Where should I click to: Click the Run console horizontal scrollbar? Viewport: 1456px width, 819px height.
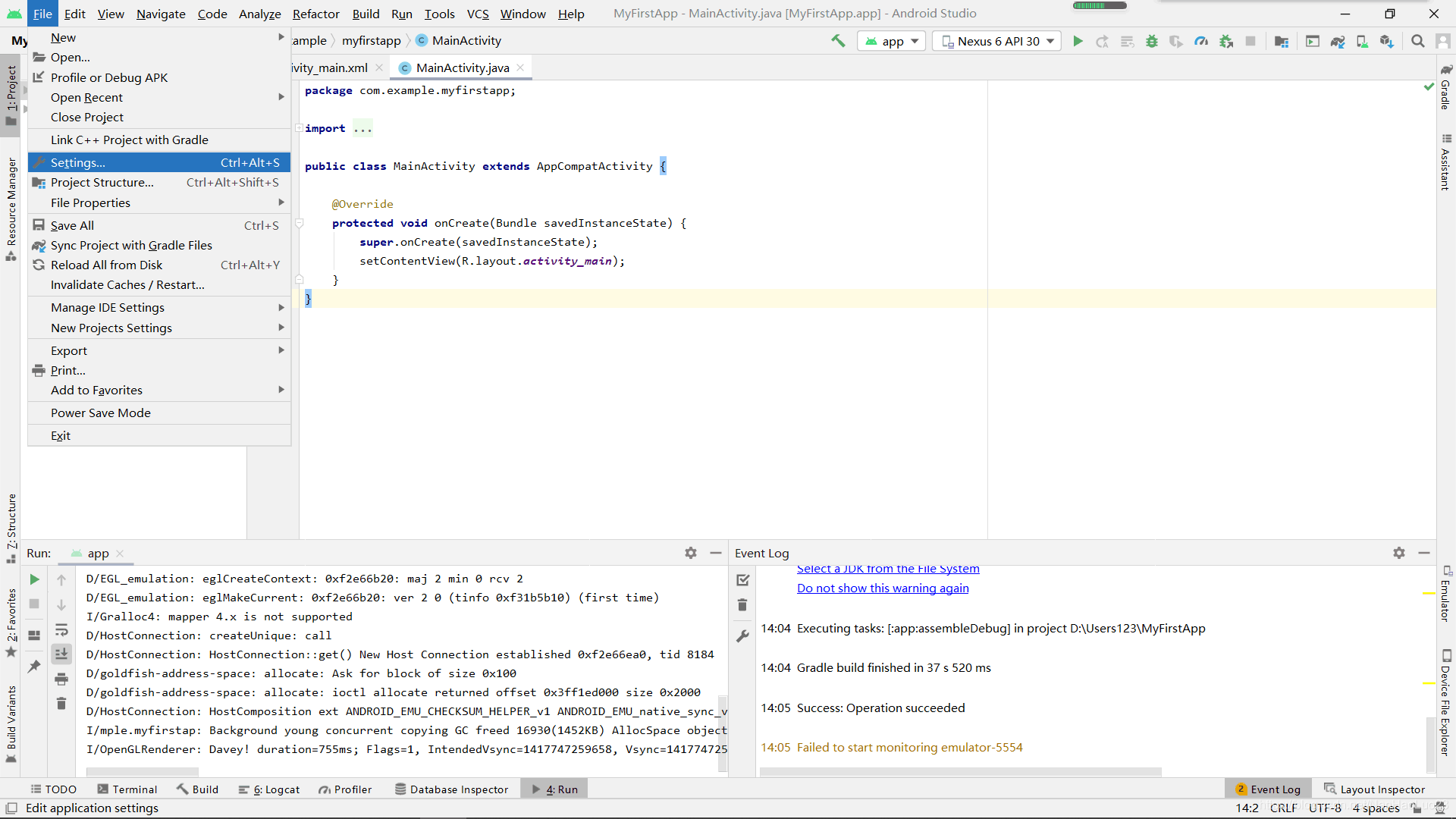(143, 772)
